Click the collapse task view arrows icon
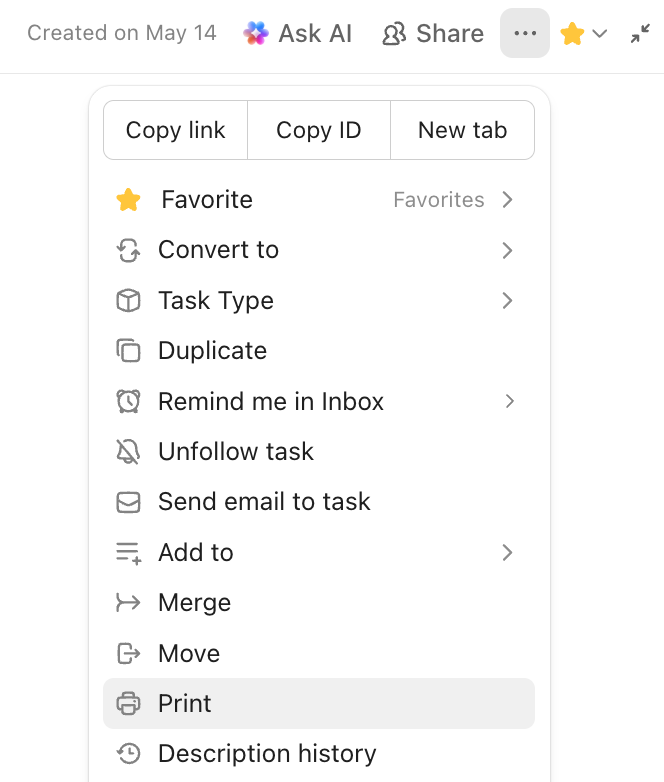This screenshot has height=782, width=664. pos(640,34)
